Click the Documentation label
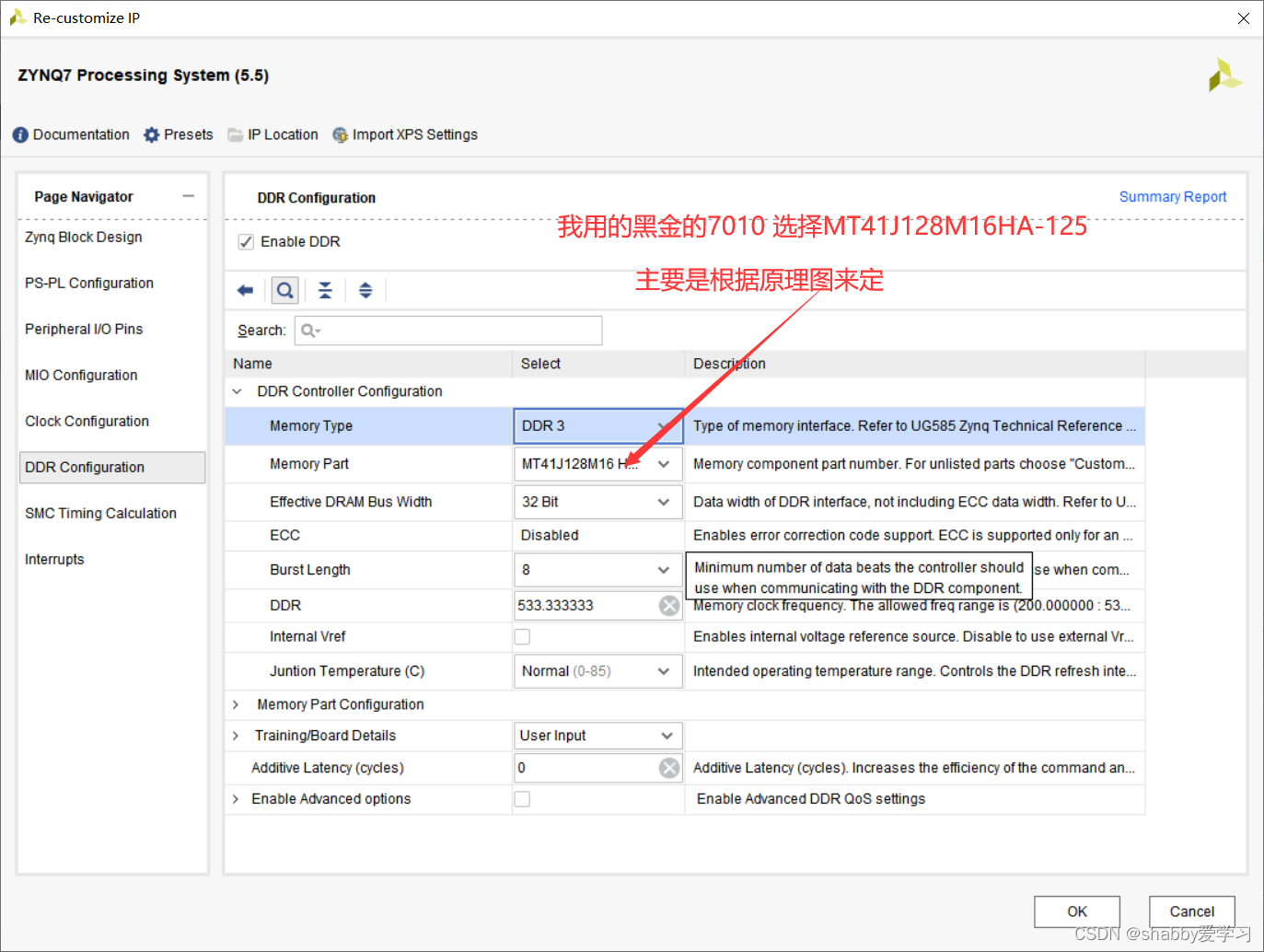The height and width of the screenshot is (952, 1264). [81, 134]
